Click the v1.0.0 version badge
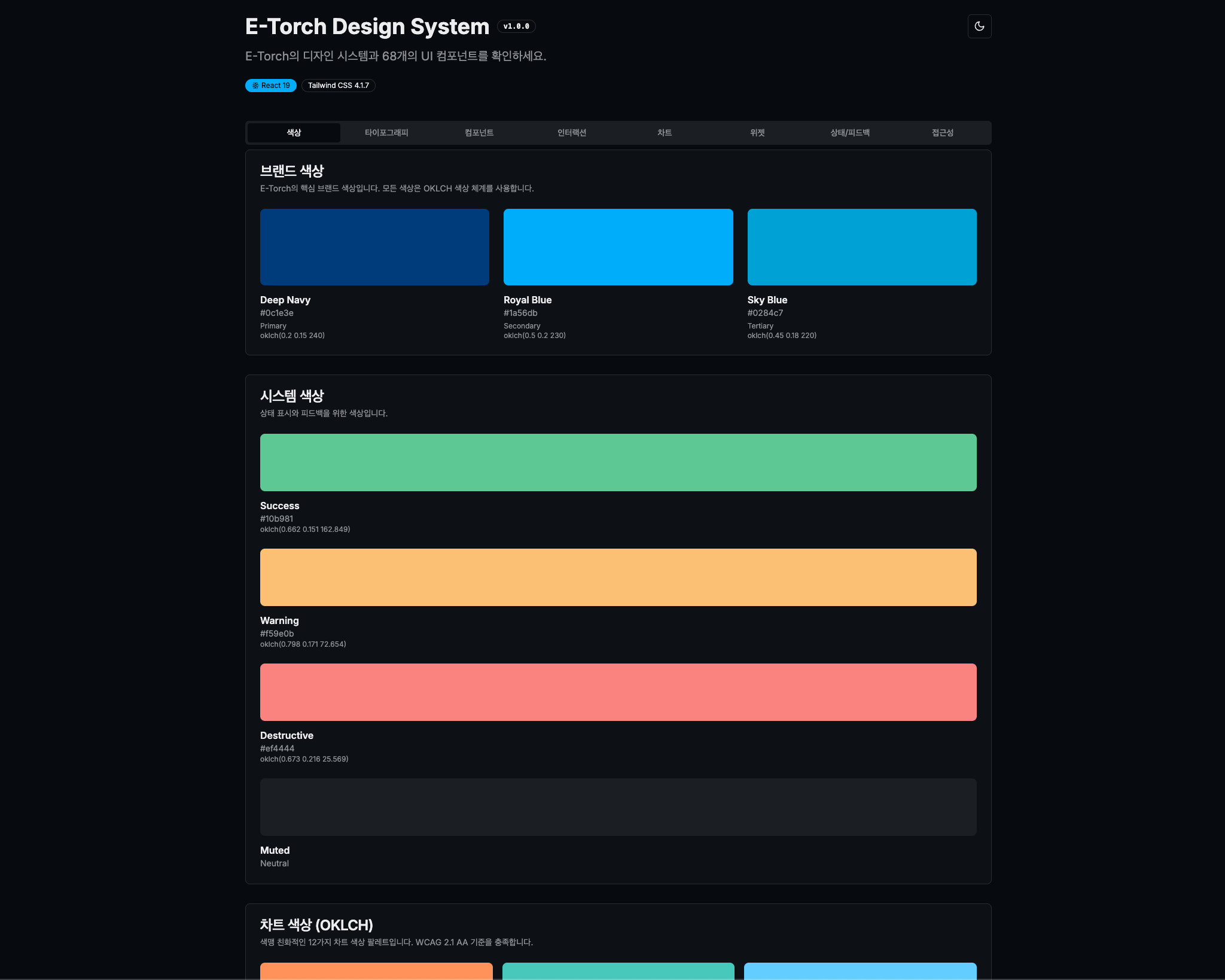 coord(516,26)
